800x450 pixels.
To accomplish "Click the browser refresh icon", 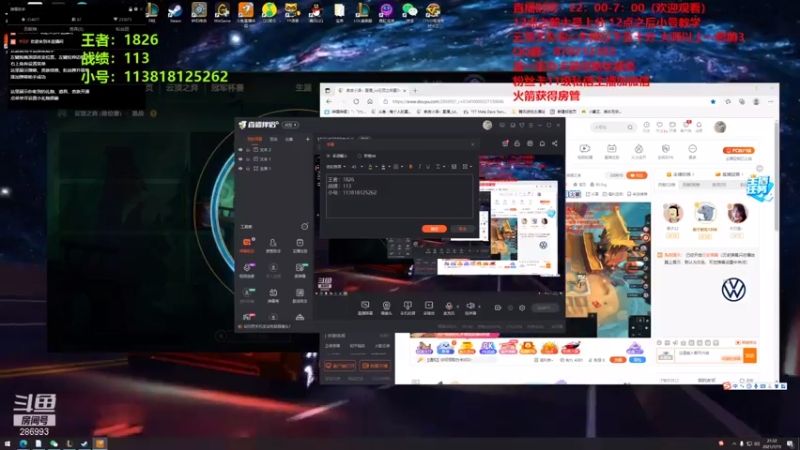I will click(356, 102).
